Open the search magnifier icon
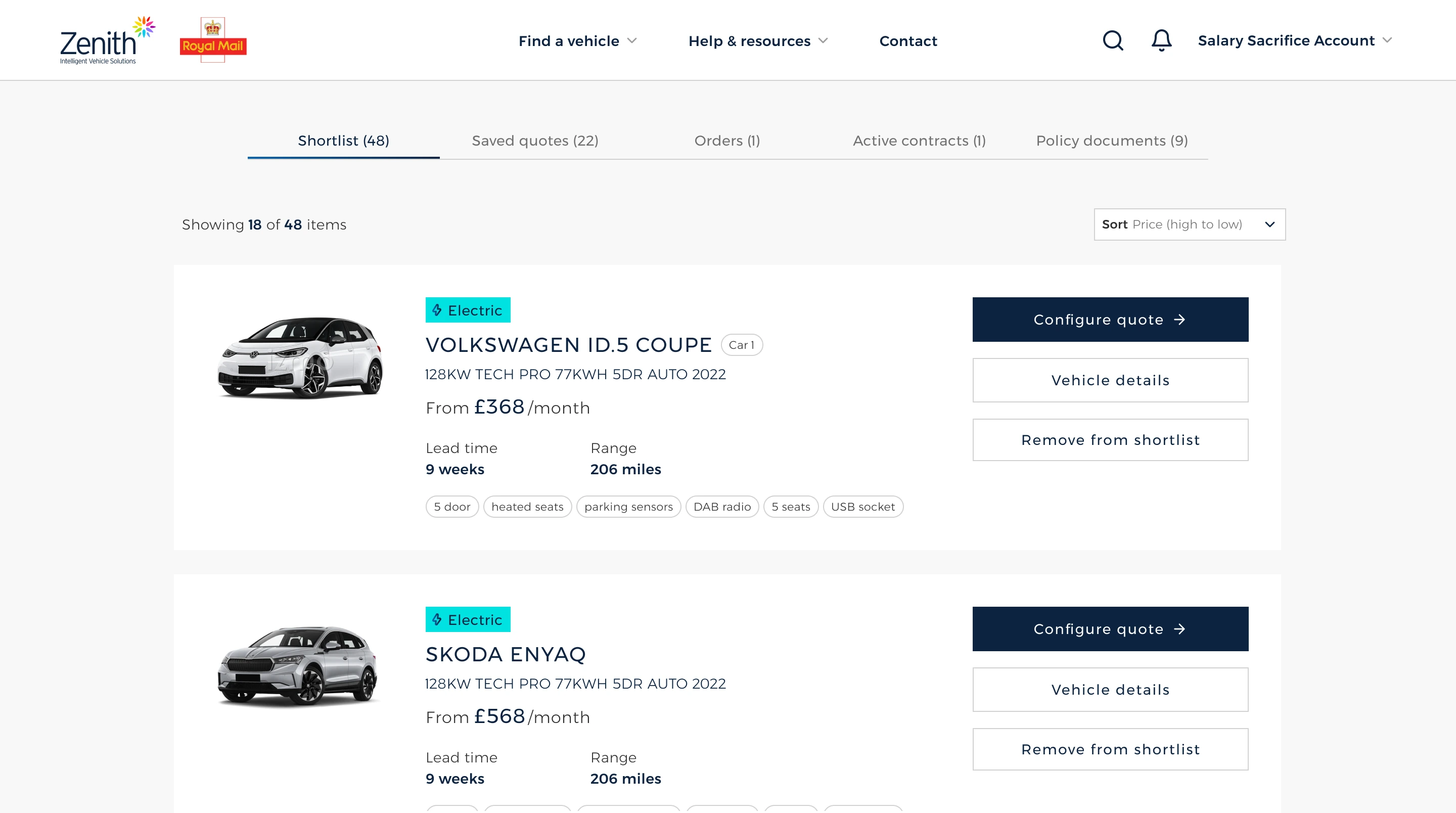 point(1113,41)
